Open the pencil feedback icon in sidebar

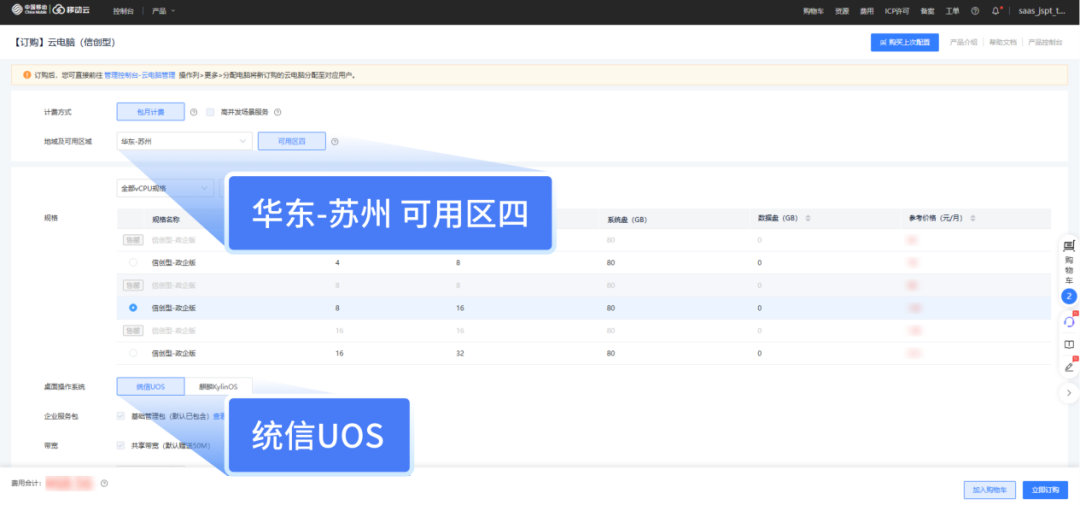[x=1069, y=367]
